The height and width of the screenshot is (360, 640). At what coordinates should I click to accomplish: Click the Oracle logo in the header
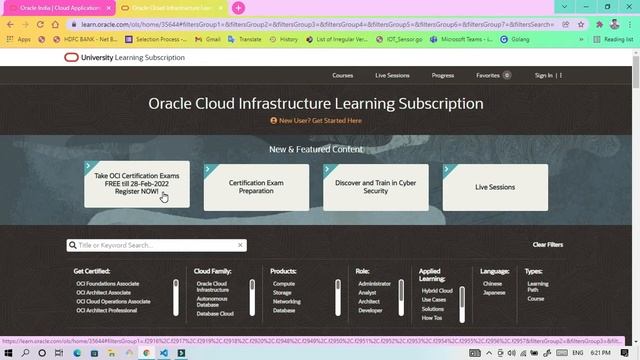click(71, 58)
